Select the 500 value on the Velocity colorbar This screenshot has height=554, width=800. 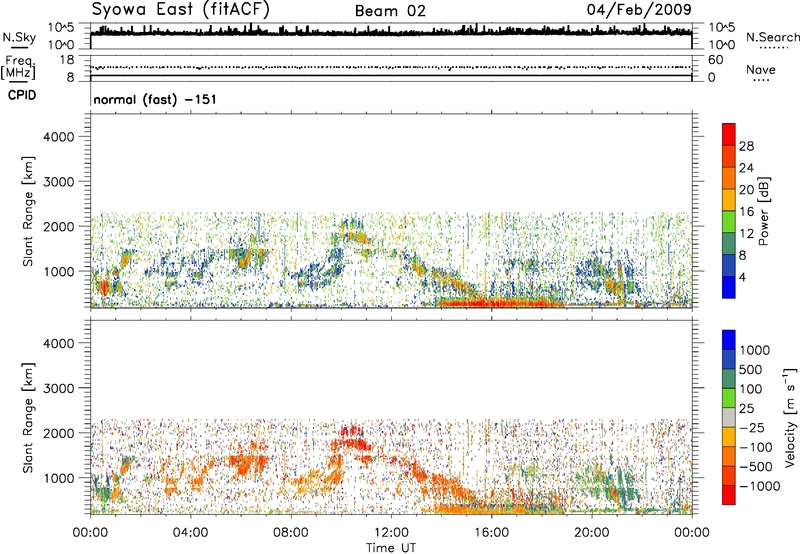click(x=751, y=369)
